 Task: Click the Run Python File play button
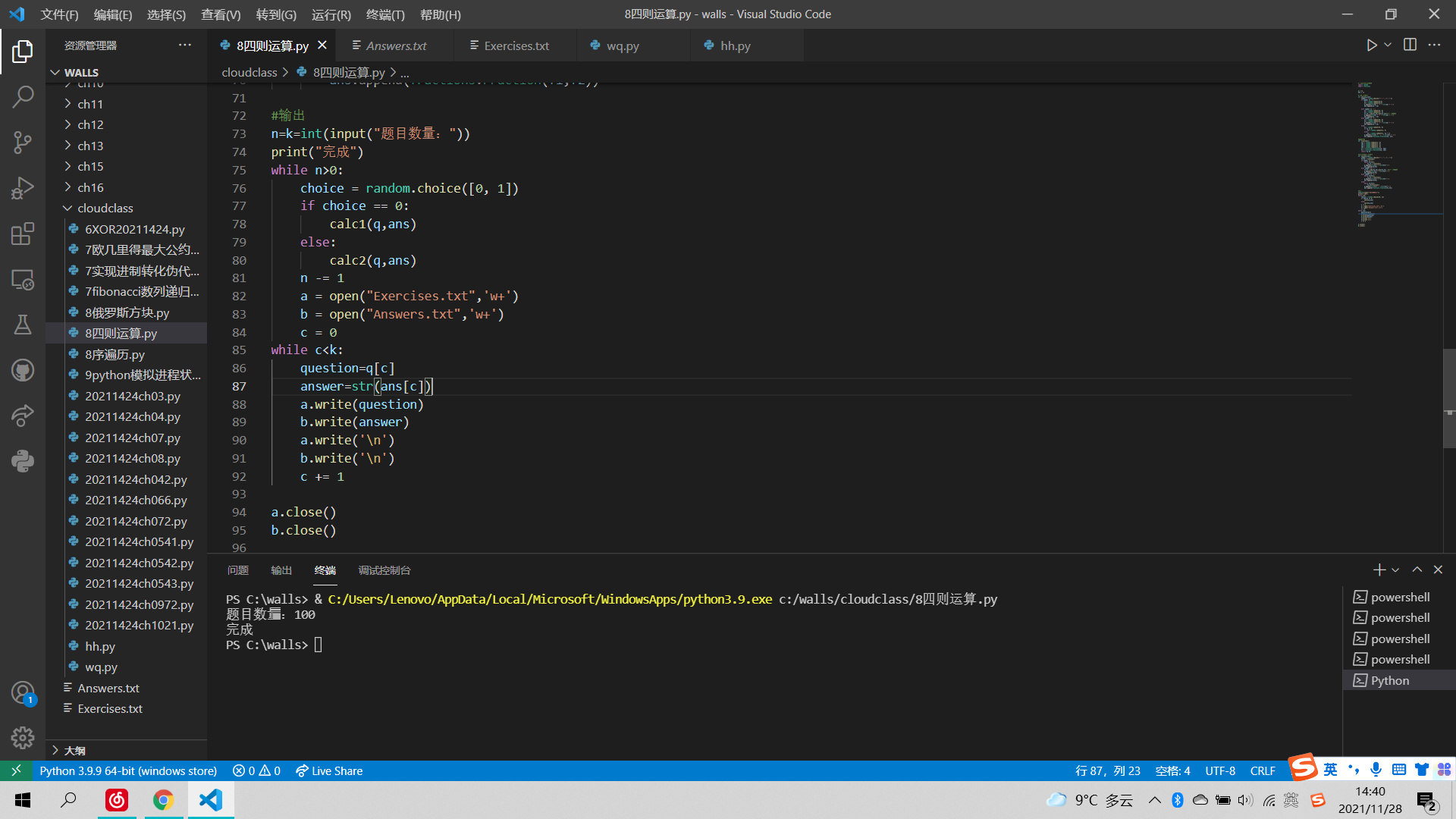[1371, 45]
